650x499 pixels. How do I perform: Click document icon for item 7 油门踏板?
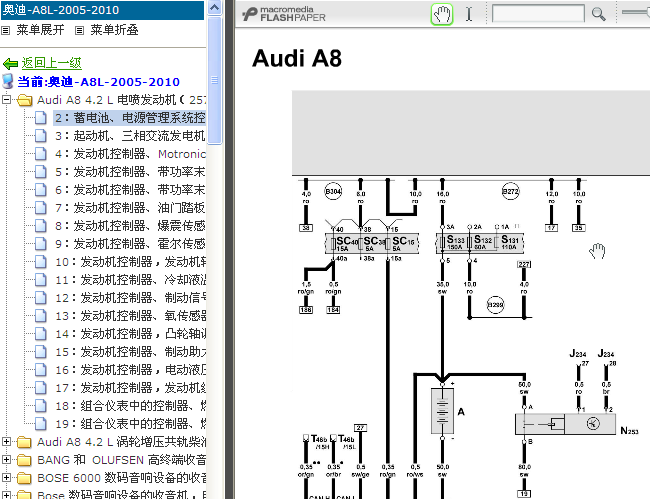tap(41, 208)
